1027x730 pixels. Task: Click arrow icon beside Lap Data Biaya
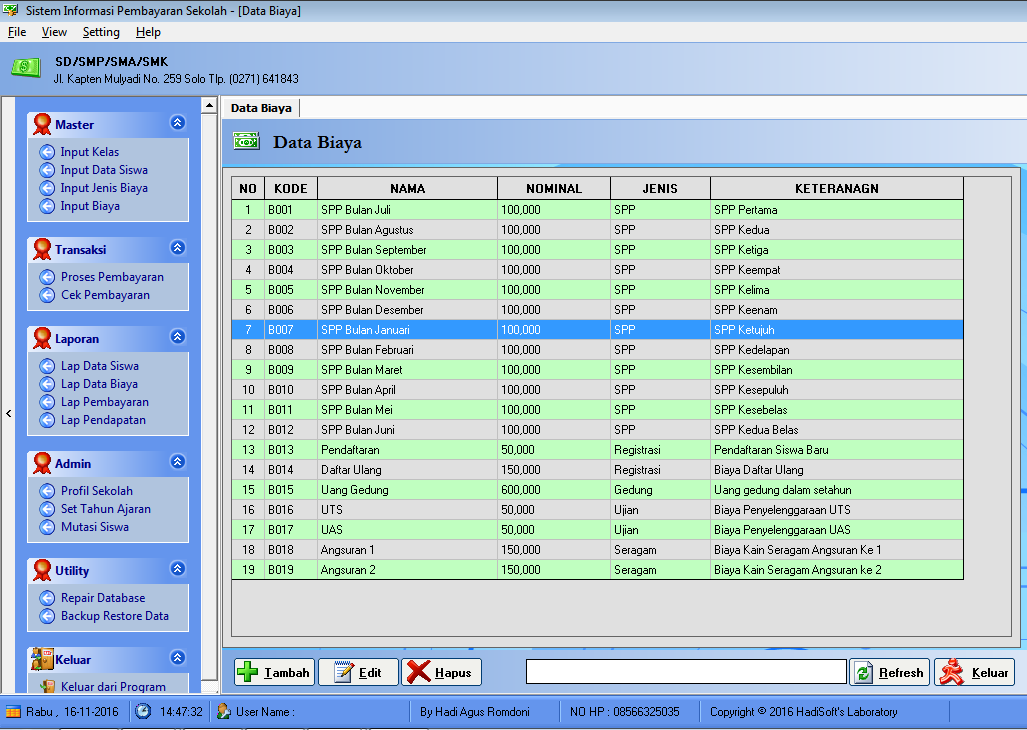[47, 384]
